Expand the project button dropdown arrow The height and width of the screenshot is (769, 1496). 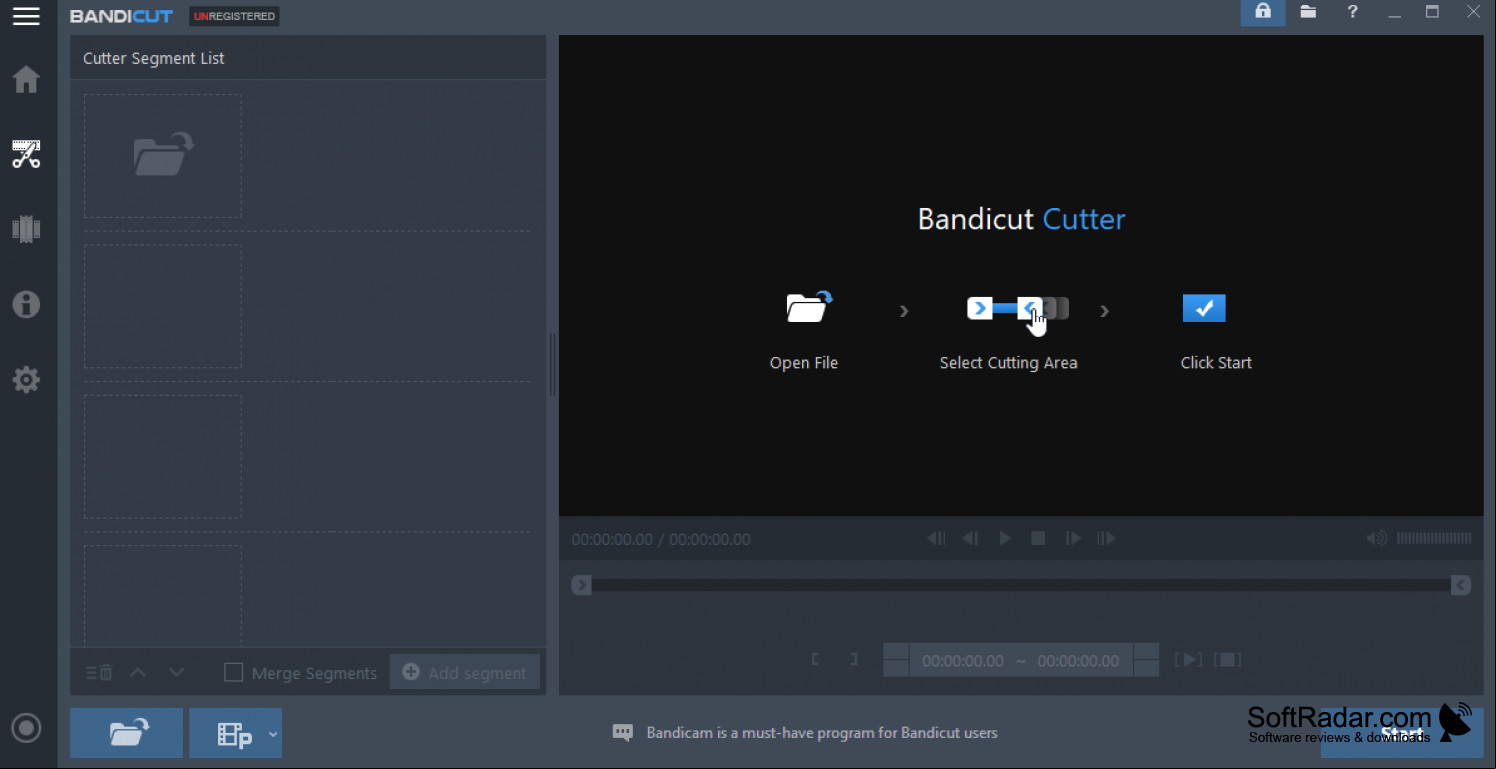point(273,735)
